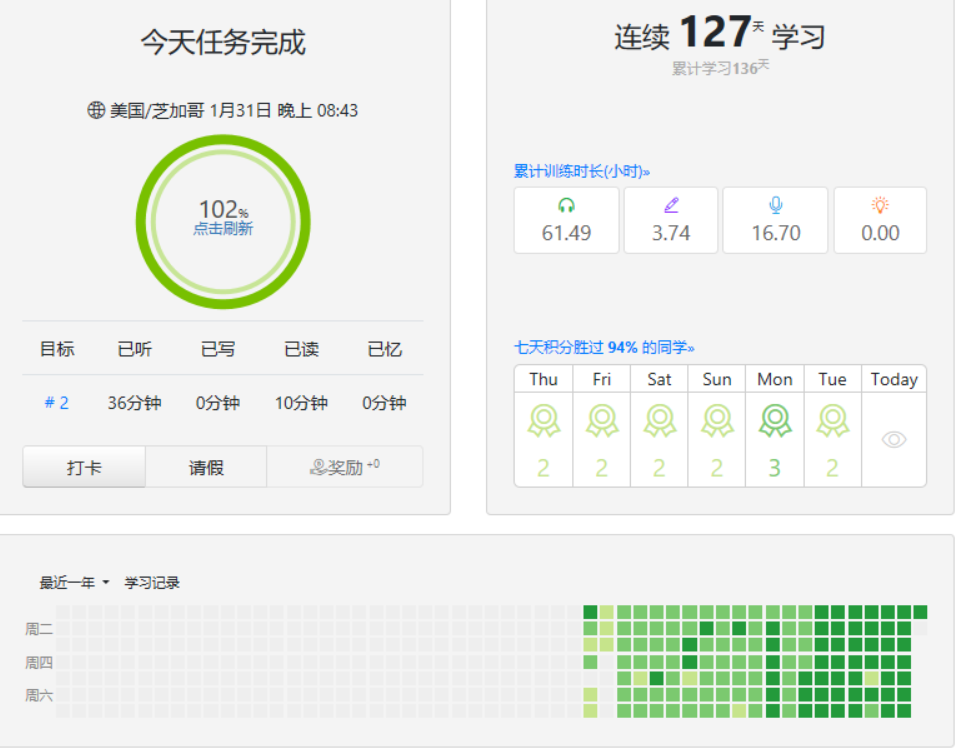Image resolution: width=955 pixels, height=750 pixels.
Task: Open the 最近一年 time range dropdown
Action: coord(74,583)
